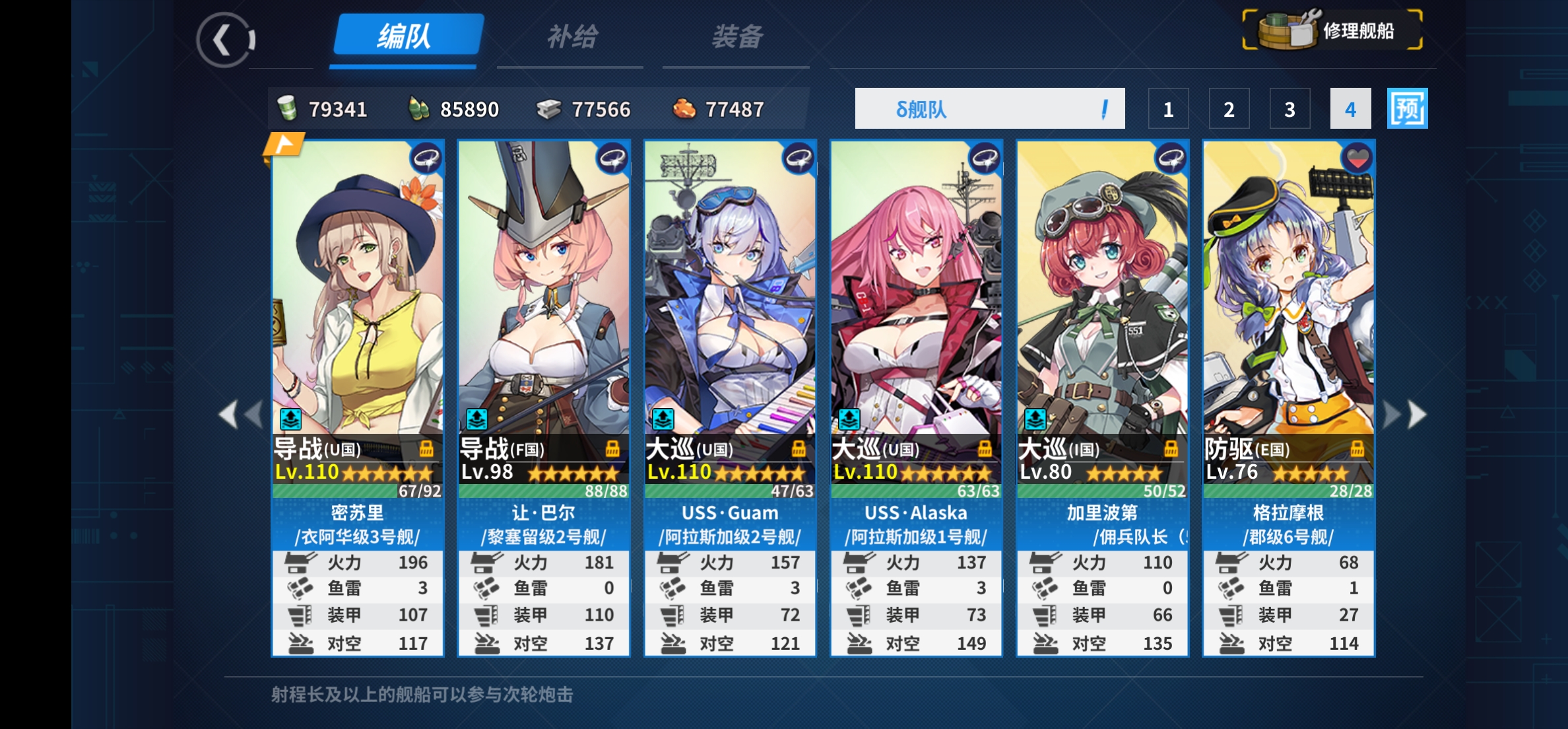Click the teal ship badge on 让·巴尔
Viewport: 1568px width, 729px height.
coord(476,419)
